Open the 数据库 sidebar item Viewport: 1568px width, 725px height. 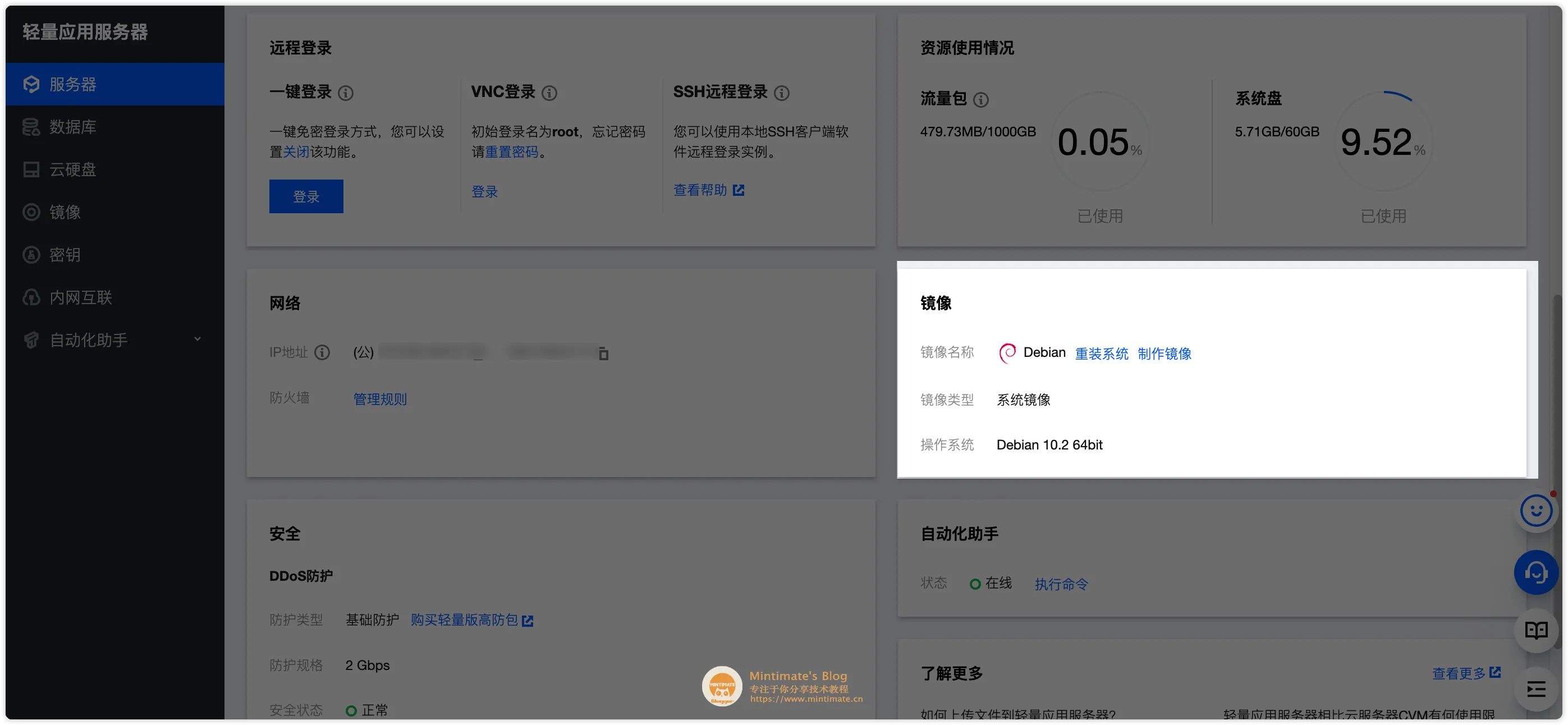[114, 127]
